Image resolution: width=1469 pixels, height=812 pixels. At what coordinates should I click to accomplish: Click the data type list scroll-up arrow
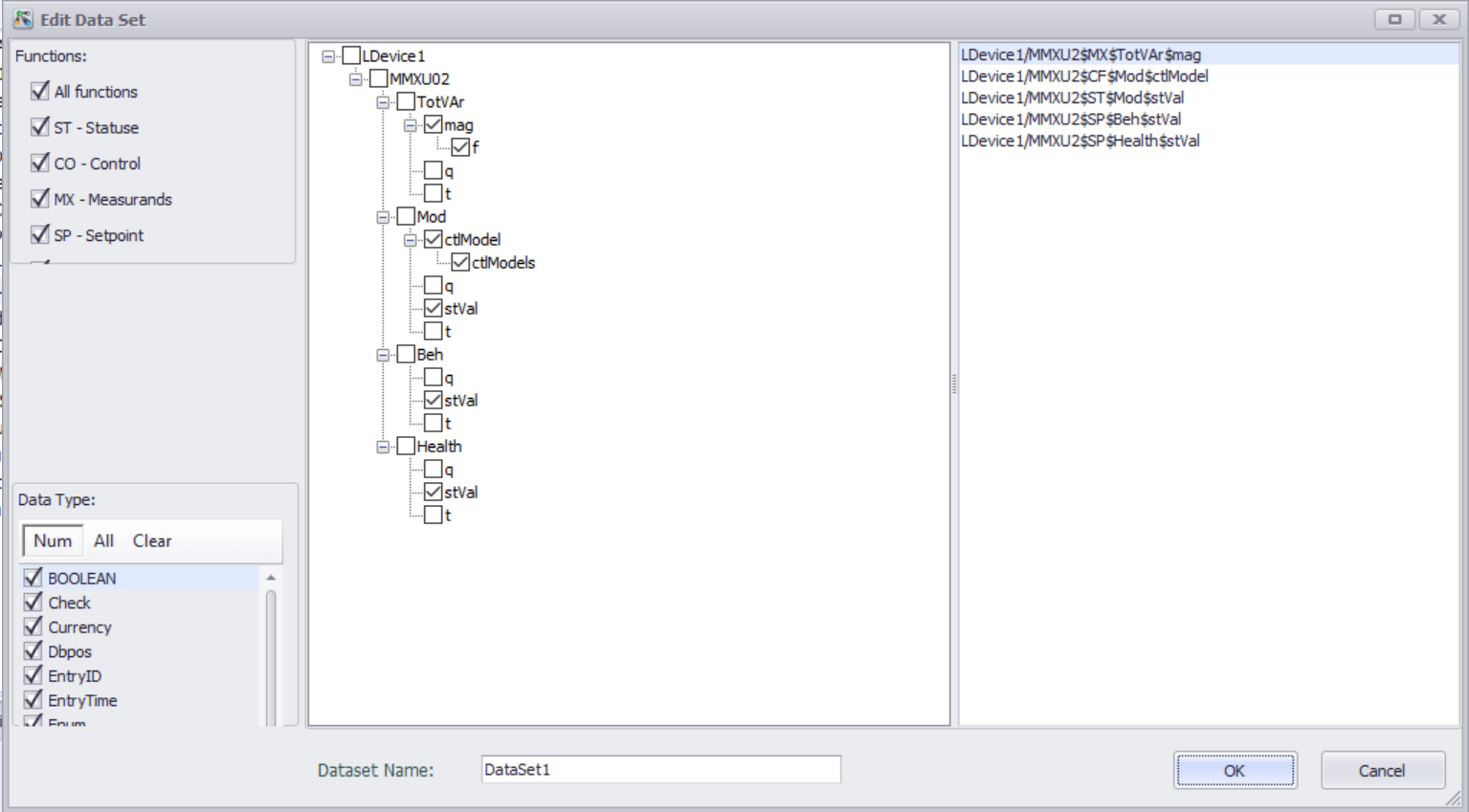point(271,578)
